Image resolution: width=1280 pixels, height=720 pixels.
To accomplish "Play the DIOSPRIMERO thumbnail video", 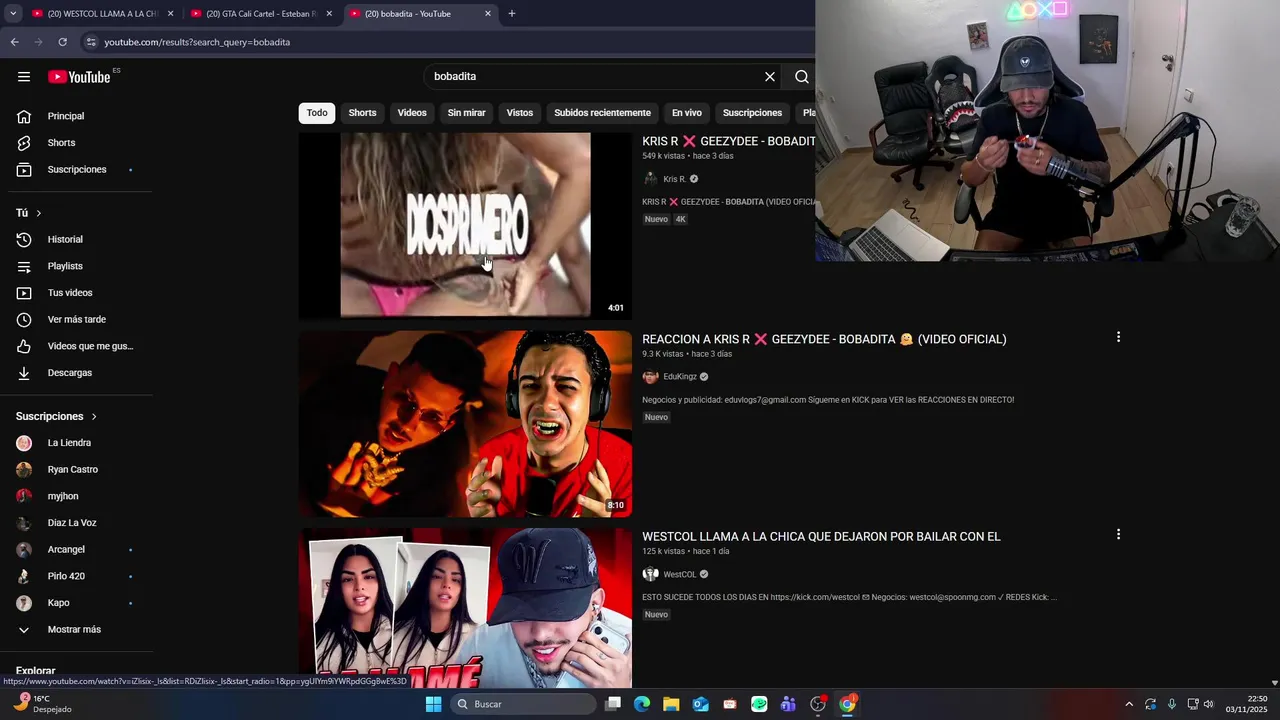I will (465, 226).
